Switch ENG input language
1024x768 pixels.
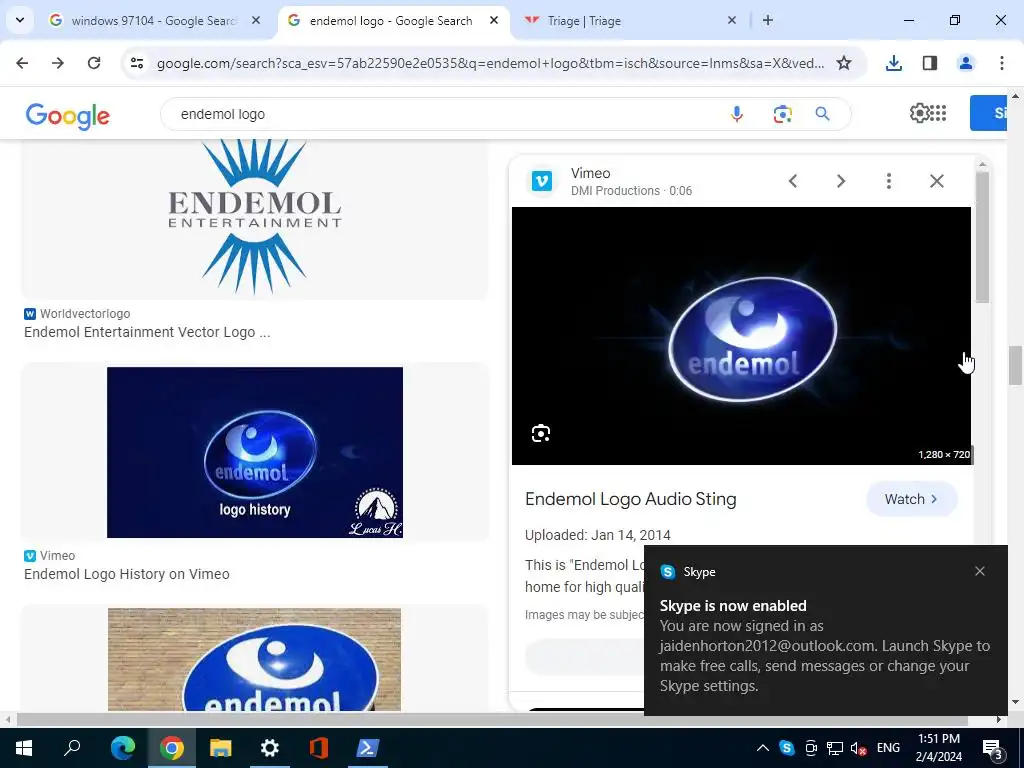(x=888, y=748)
